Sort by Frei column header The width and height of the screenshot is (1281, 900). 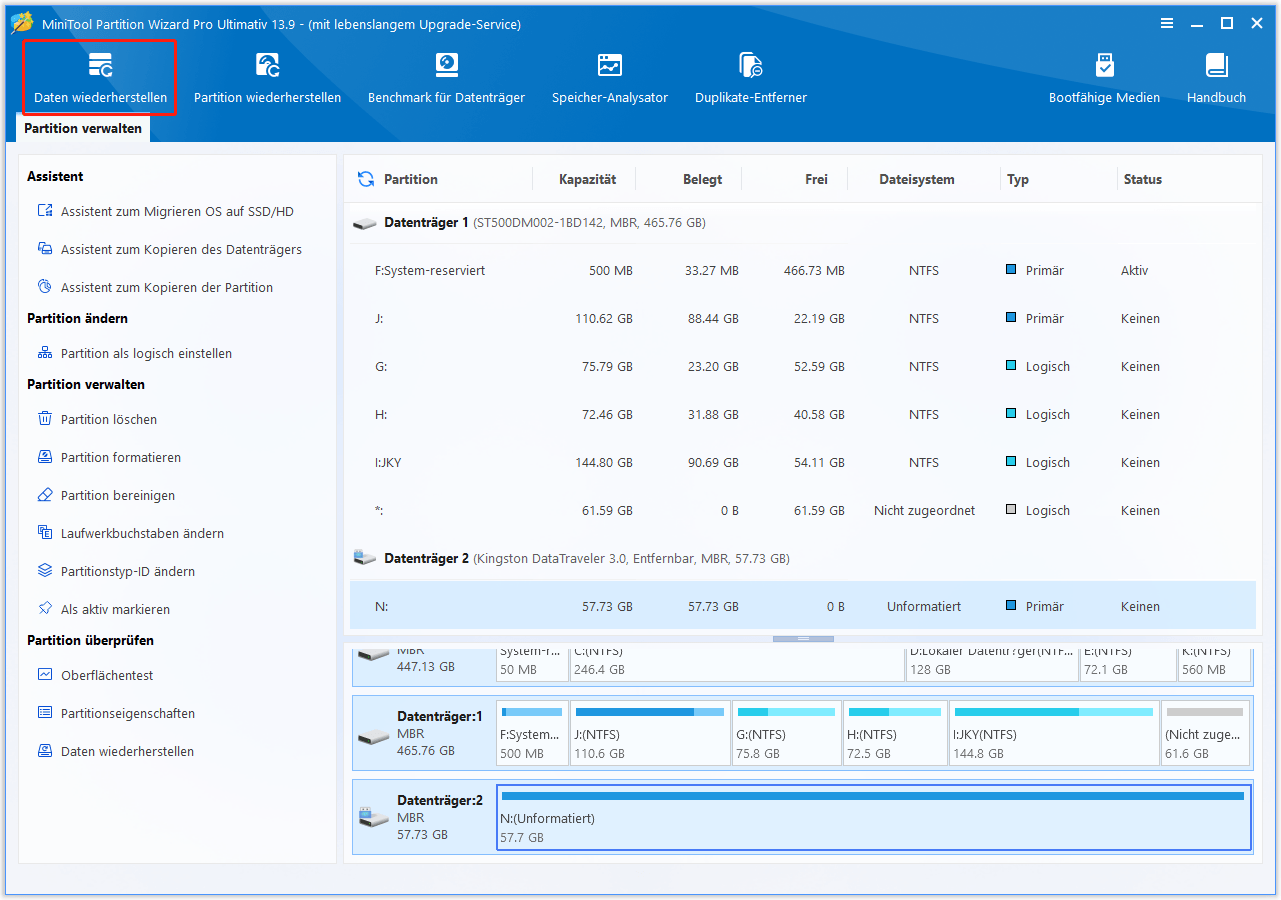click(x=816, y=180)
